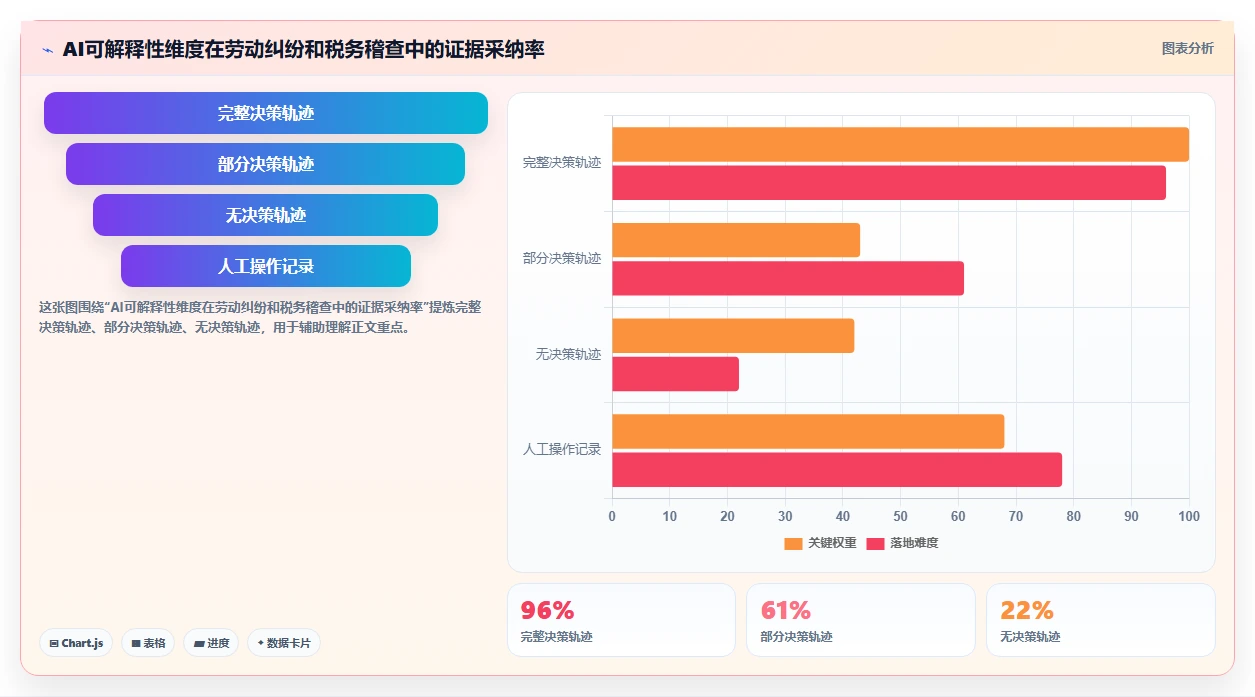
Task: Open the 61% 部分决策轨迹 data card
Action: (860, 620)
